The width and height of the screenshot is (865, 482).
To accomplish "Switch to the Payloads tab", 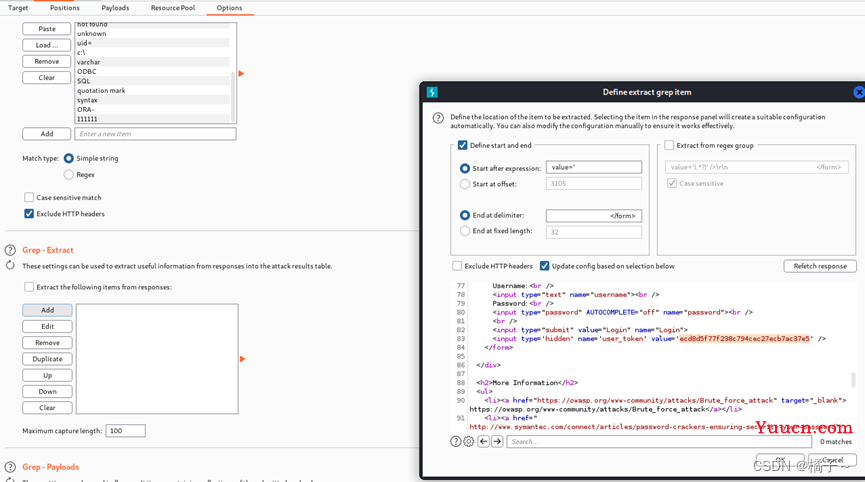I will click(x=115, y=8).
